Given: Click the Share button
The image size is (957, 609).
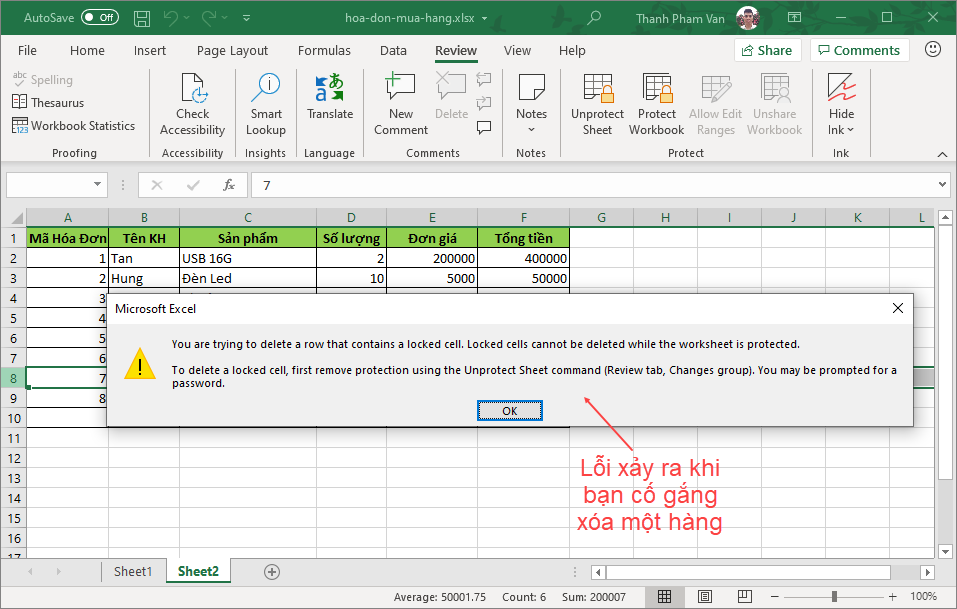Looking at the screenshot, I should point(767,51).
